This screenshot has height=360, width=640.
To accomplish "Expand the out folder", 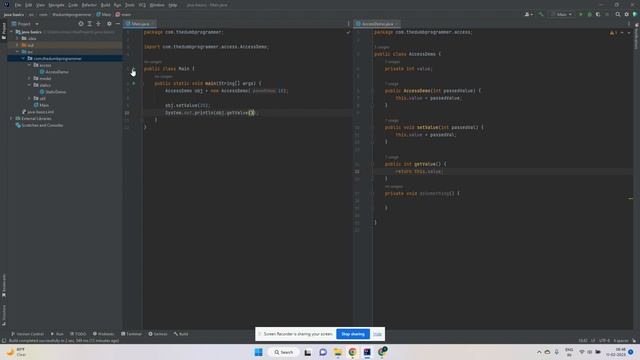I will tap(18, 45).
